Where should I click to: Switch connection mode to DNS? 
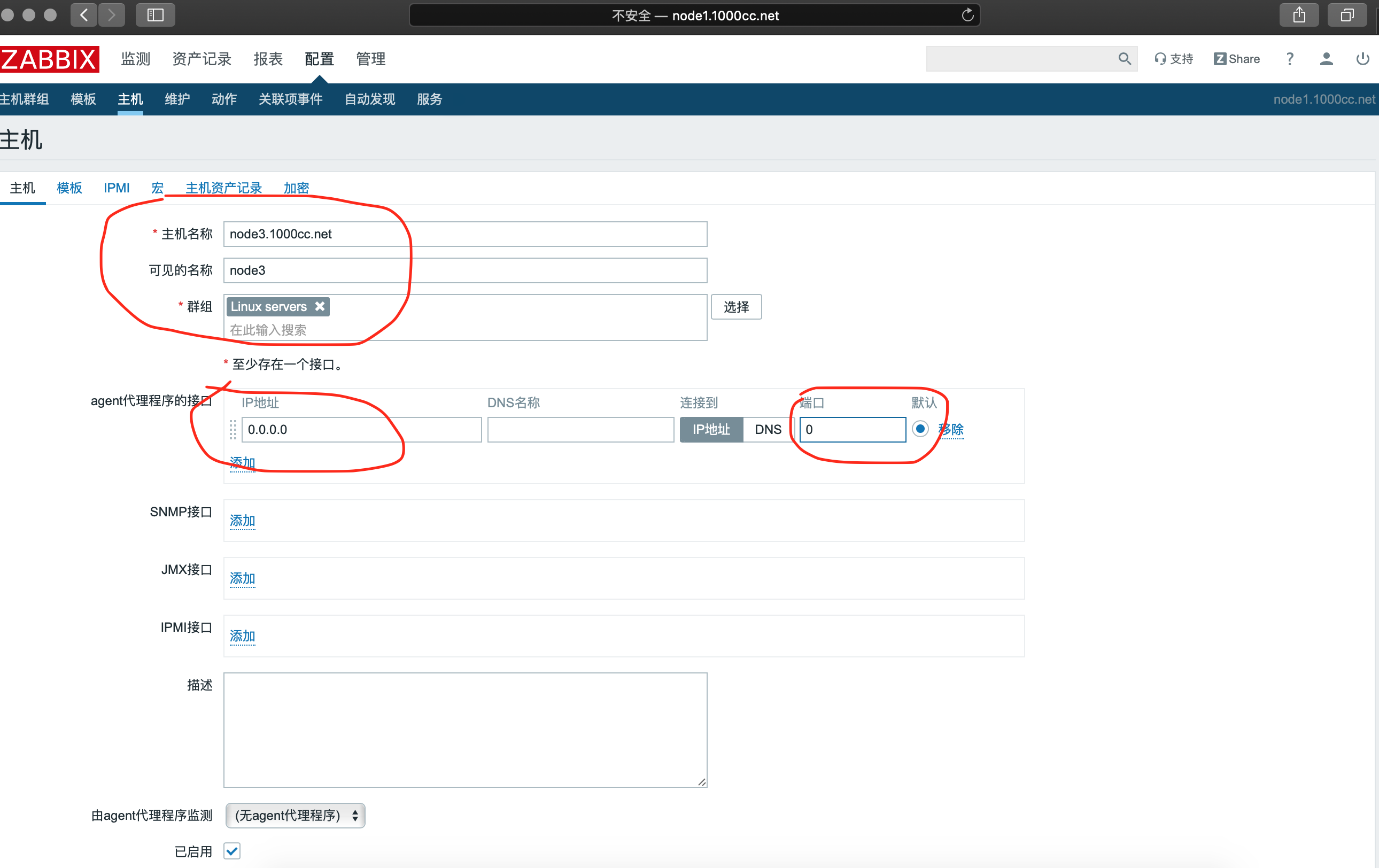click(768, 429)
